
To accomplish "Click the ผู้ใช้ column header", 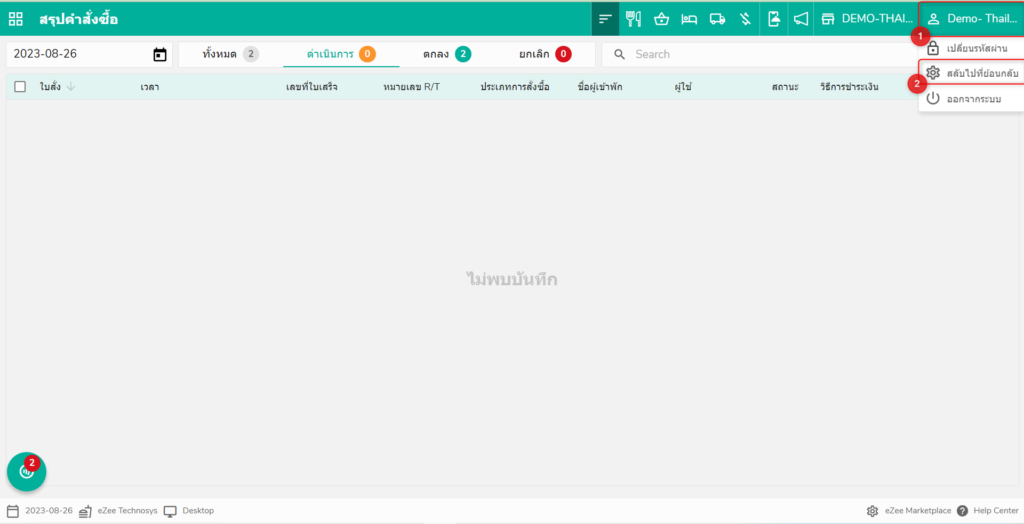I will click(683, 87).
